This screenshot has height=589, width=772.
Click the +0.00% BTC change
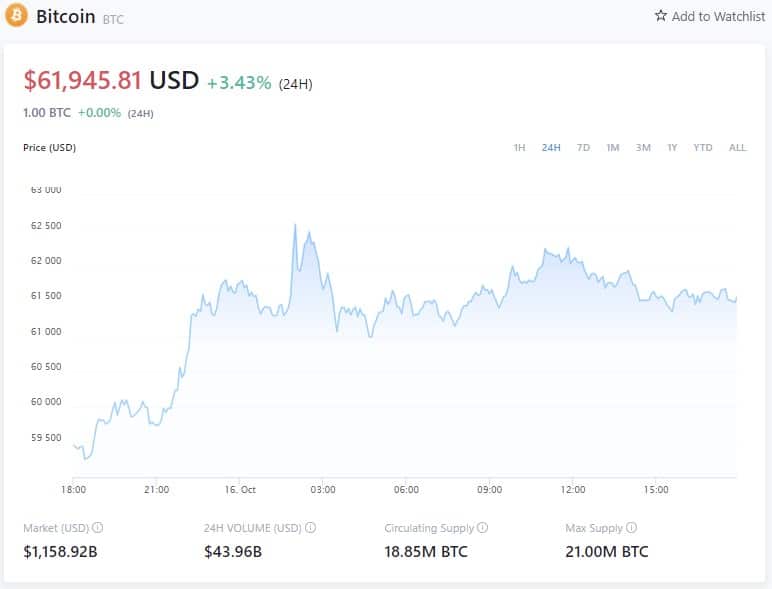(x=99, y=113)
